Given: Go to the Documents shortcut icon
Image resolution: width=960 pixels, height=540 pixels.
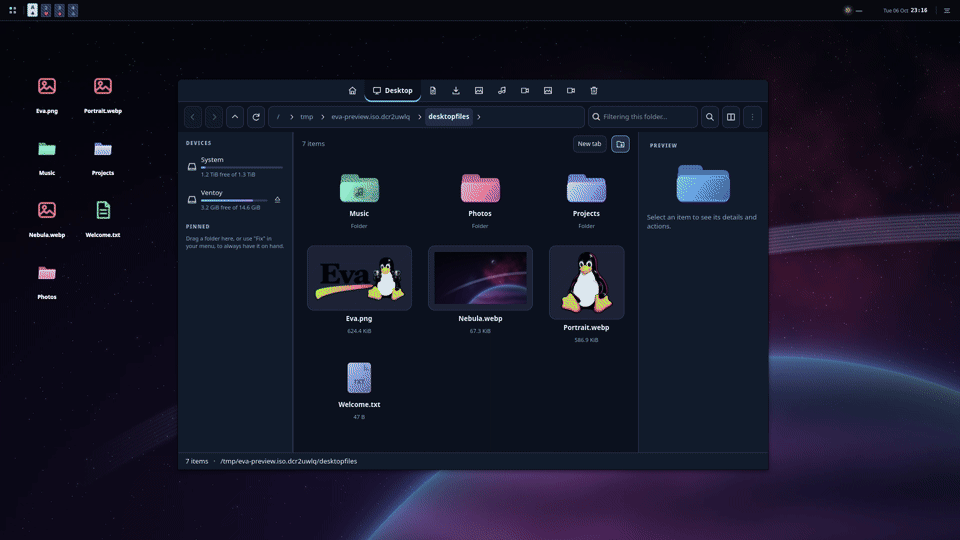Looking at the screenshot, I should (433, 91).
